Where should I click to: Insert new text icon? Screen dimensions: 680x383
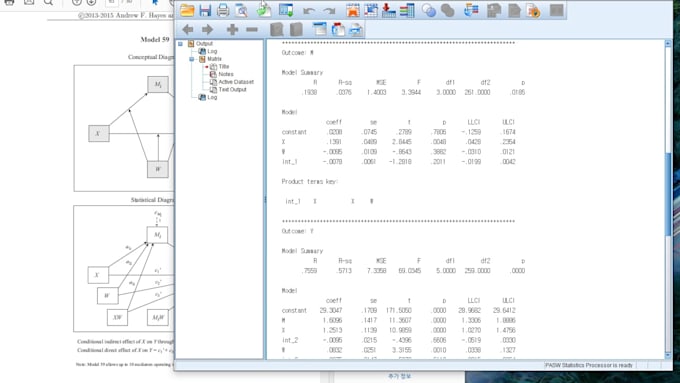click(356, 29)
